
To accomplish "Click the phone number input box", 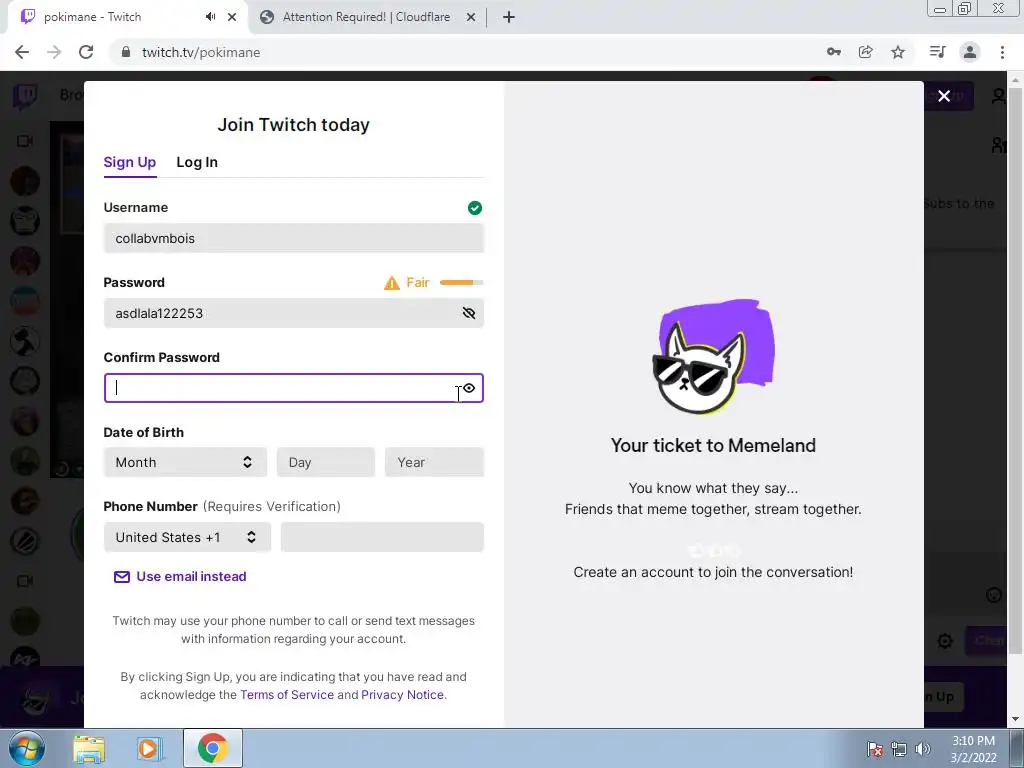I will pyautogui.click(x=382, y=537).
